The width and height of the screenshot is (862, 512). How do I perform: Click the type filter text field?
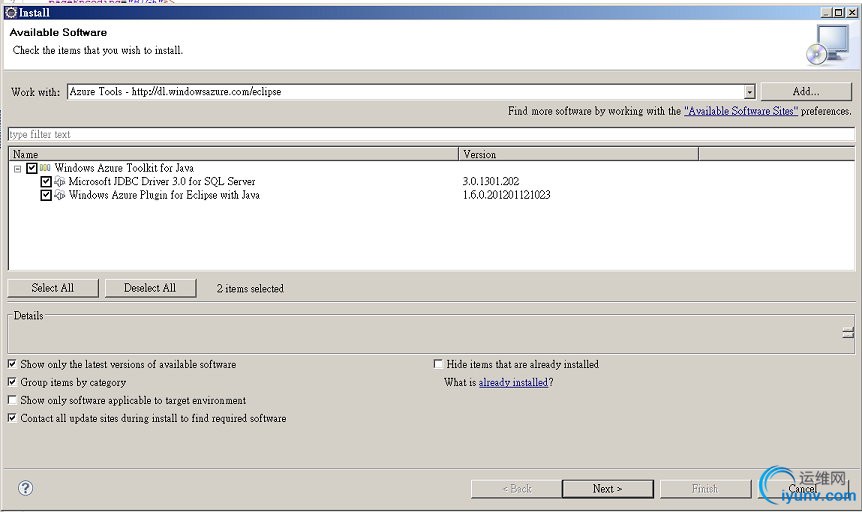(432, 134)
